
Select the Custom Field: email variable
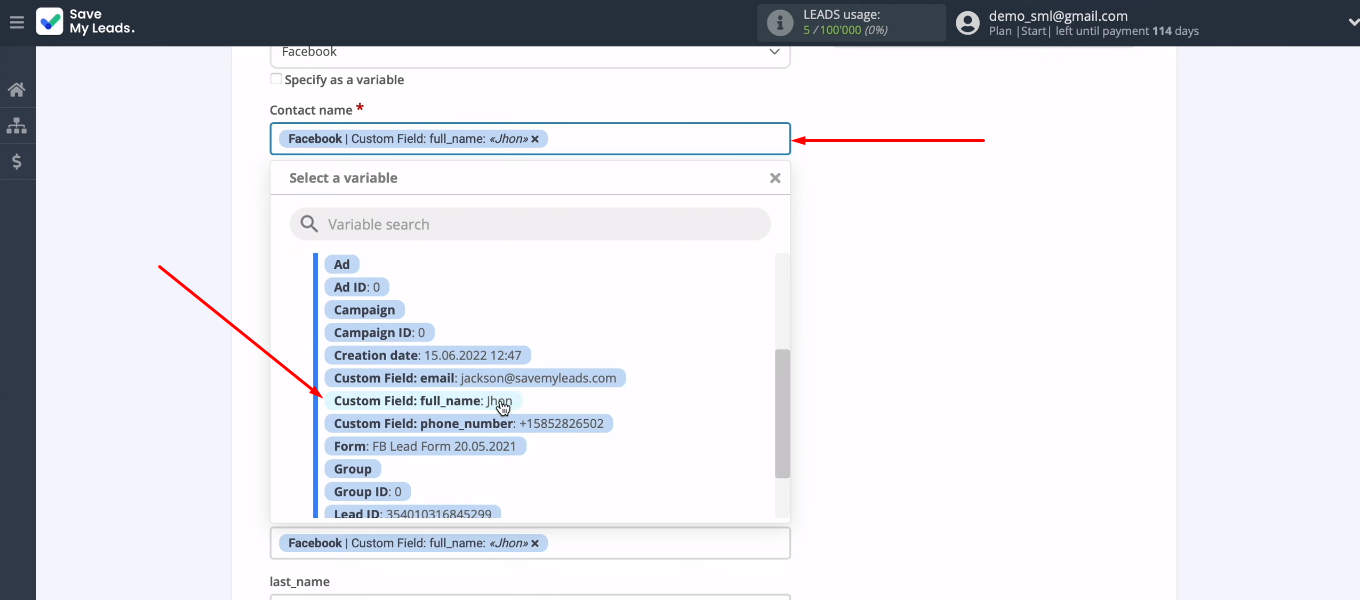click(475, 378)
